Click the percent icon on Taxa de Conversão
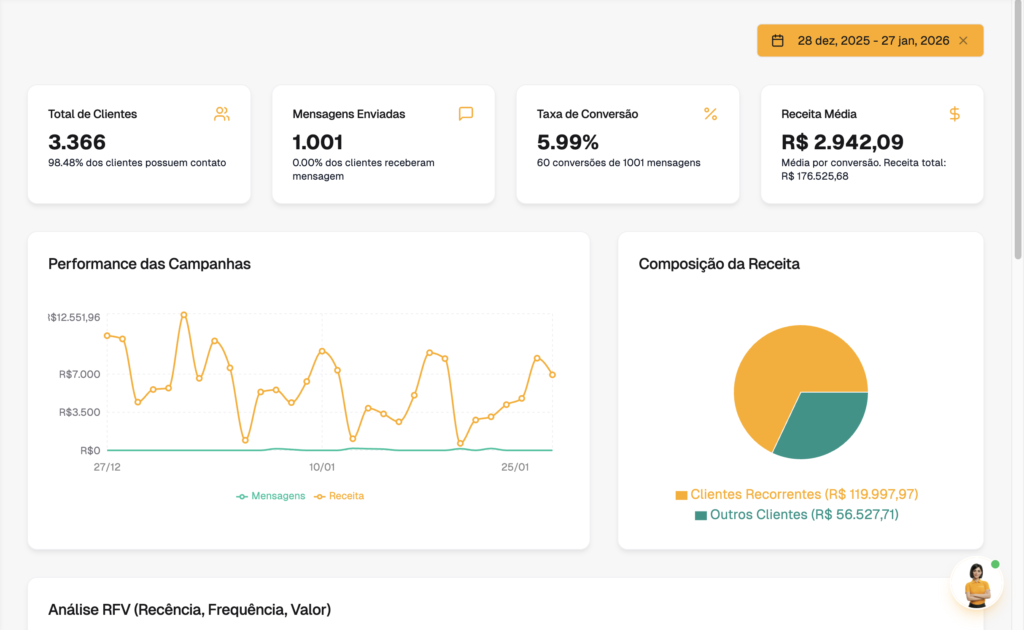Image resolution: width=1024 pixels, height=630 pixels. 711,114
